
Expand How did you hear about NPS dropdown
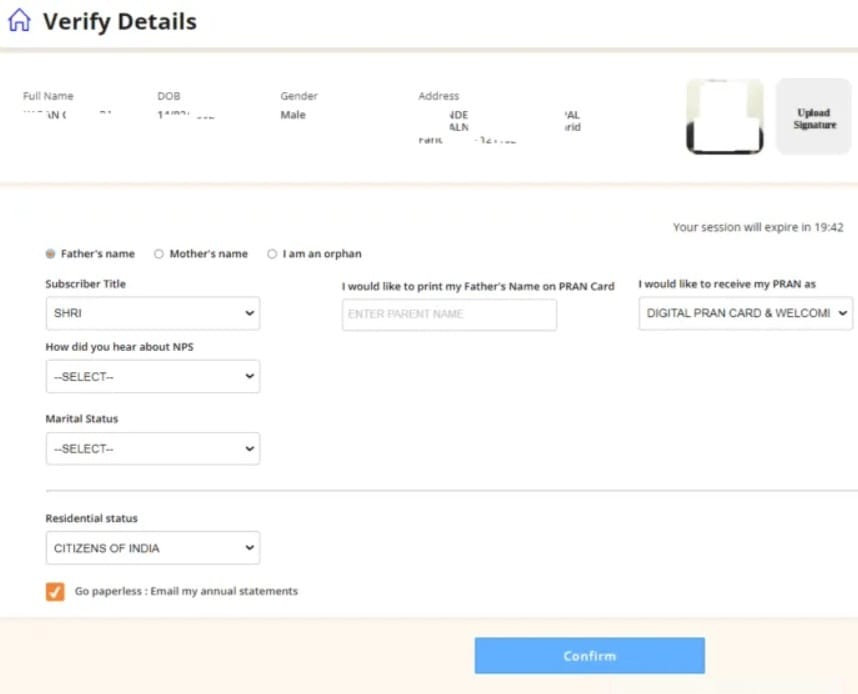[x=153, y=377]
